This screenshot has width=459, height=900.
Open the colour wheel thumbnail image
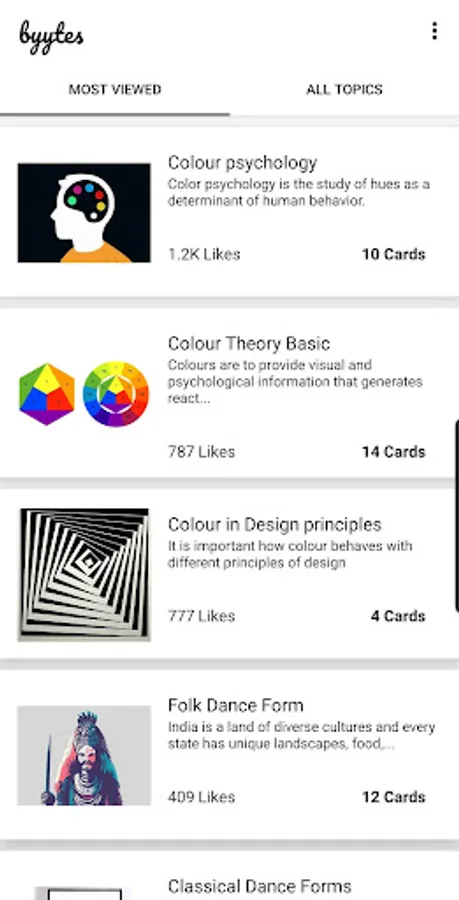[x=116, y=394]
